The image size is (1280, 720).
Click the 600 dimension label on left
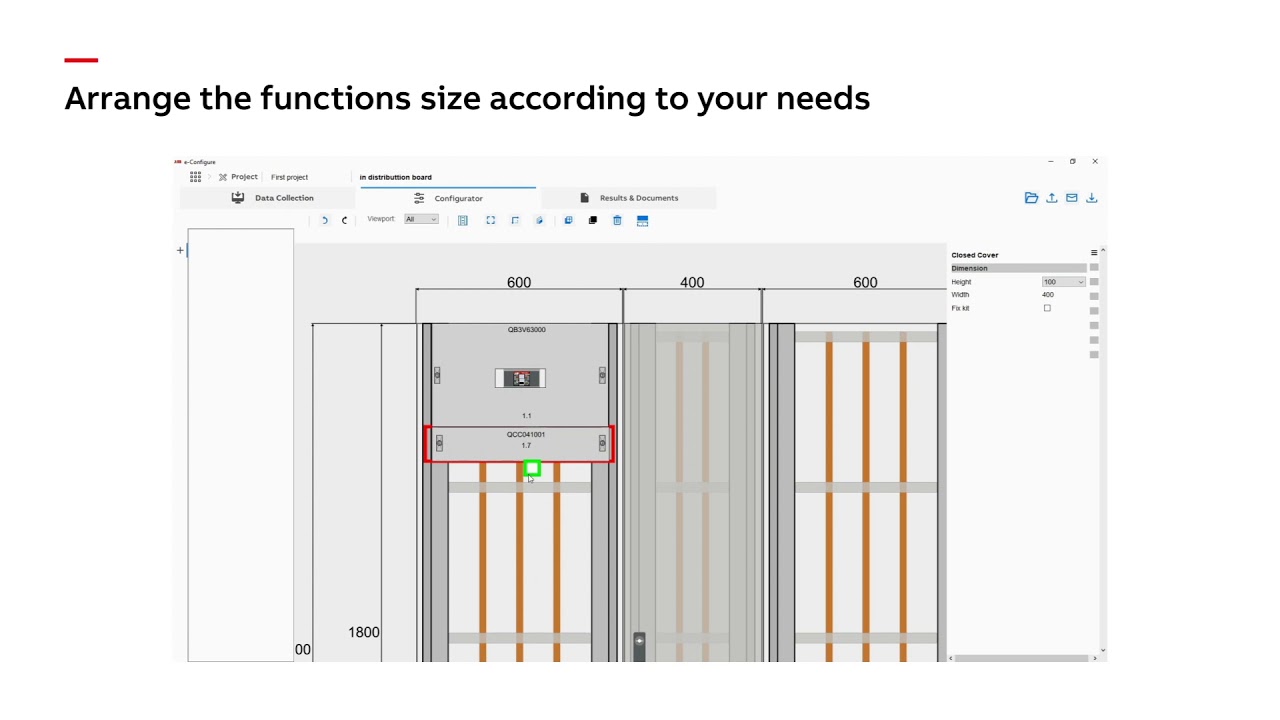click(519, 283)
